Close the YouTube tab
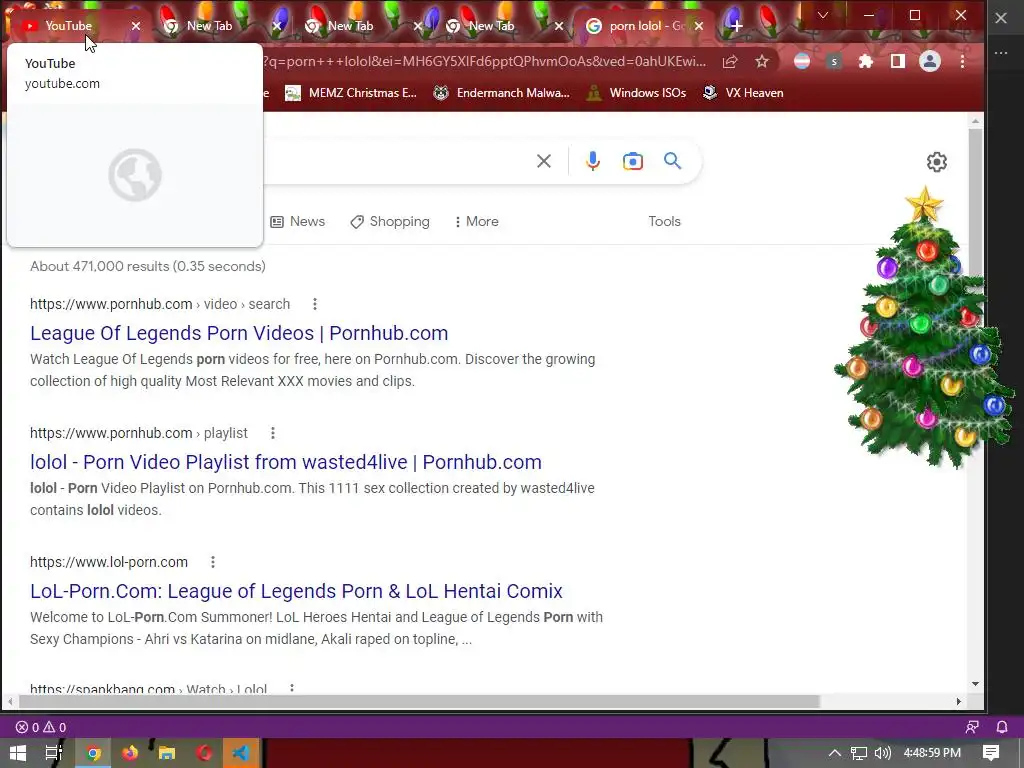1024x768 pixels. (136, 26)
